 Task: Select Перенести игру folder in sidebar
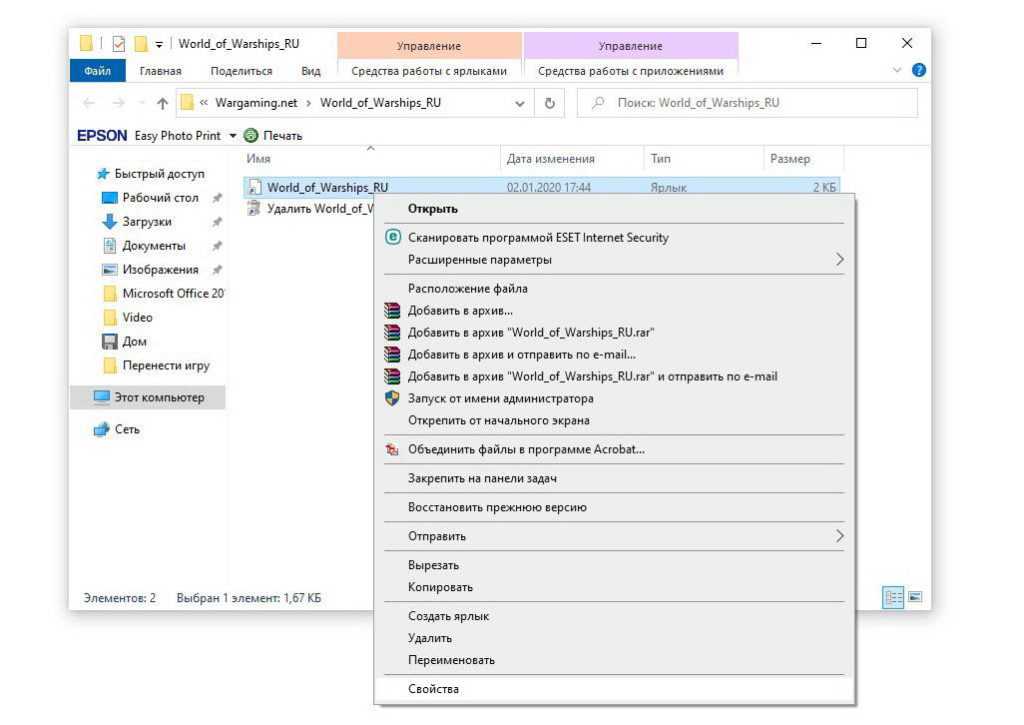pos(157,365)
